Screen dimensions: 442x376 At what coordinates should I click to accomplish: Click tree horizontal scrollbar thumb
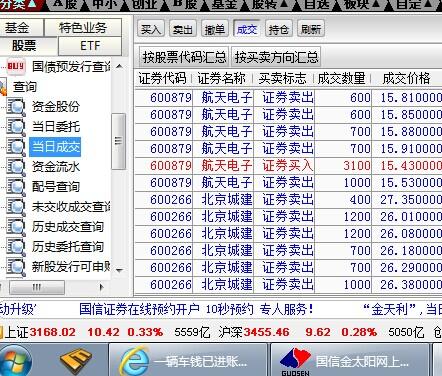37,287
